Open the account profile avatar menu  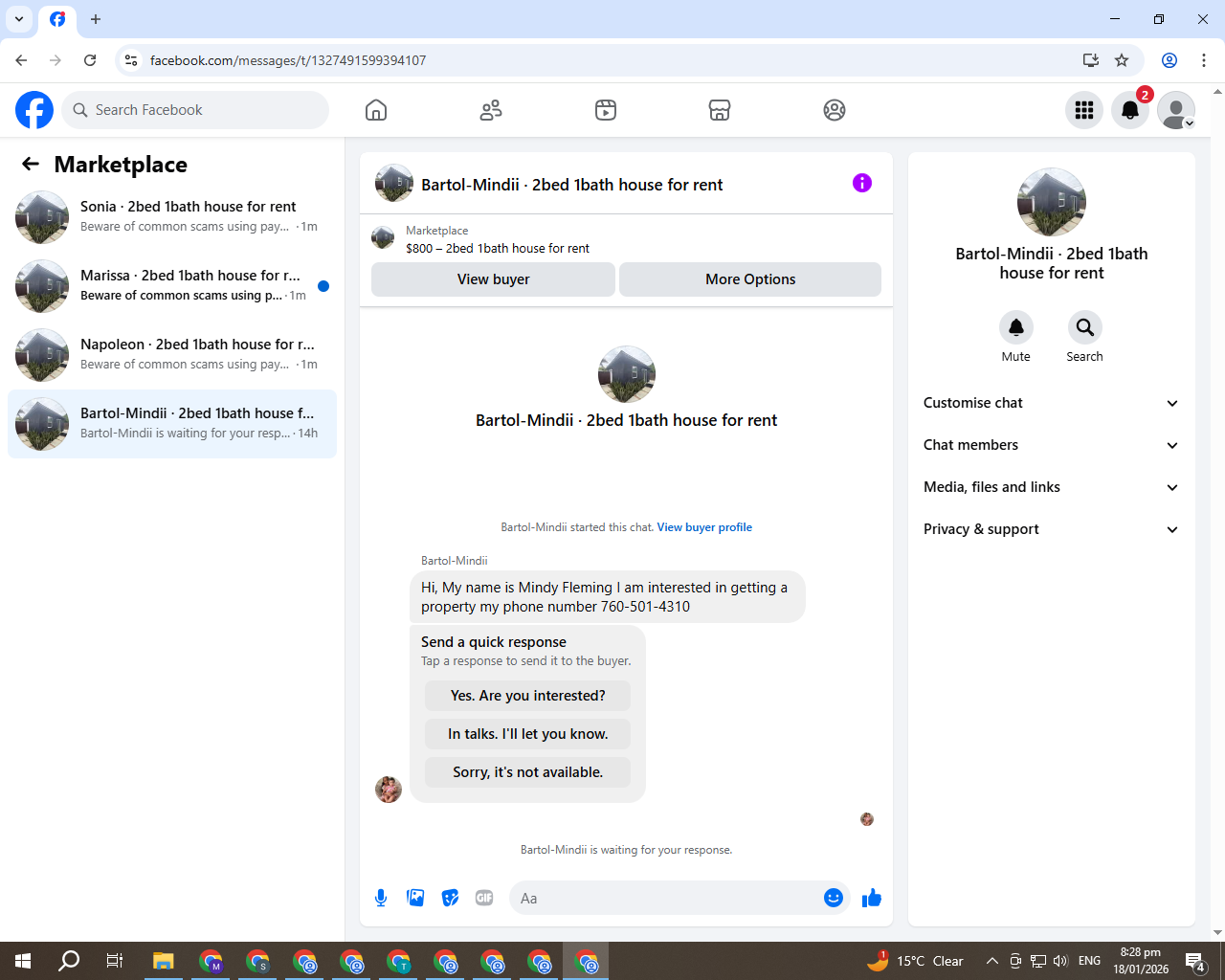click(x=1176, y=110)
